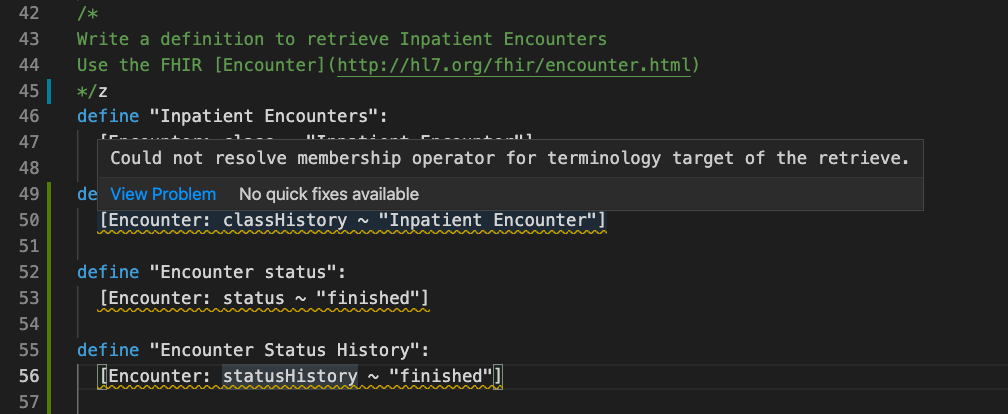Click the hover error message text

click(510, 158)
